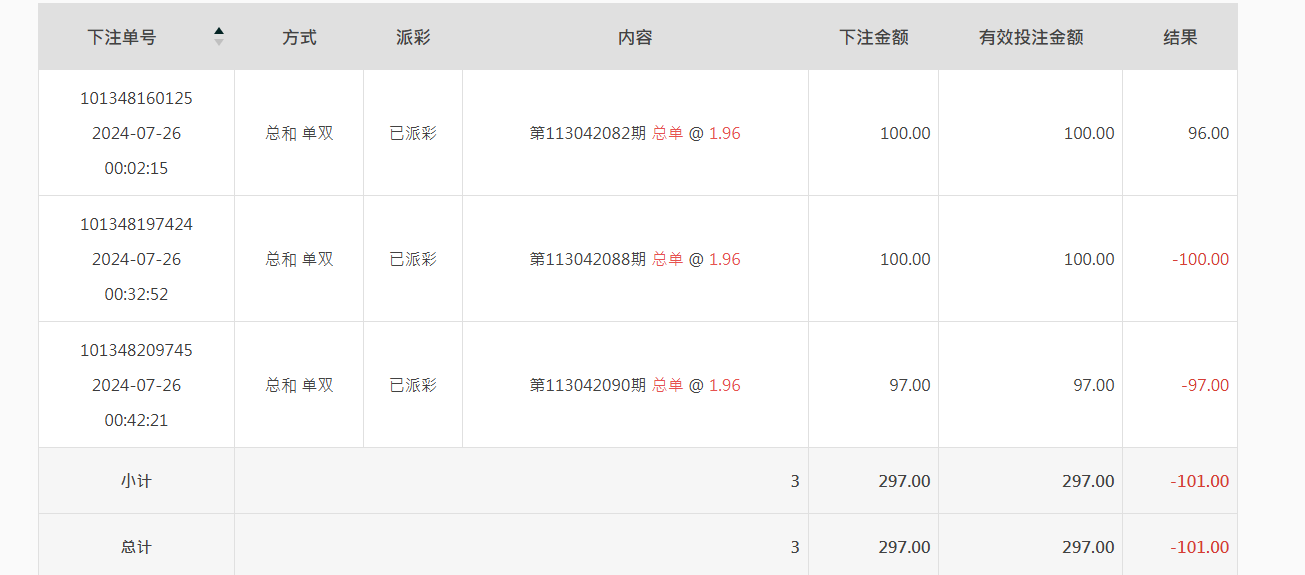Click the 下注单号 column header

[121, 37]
